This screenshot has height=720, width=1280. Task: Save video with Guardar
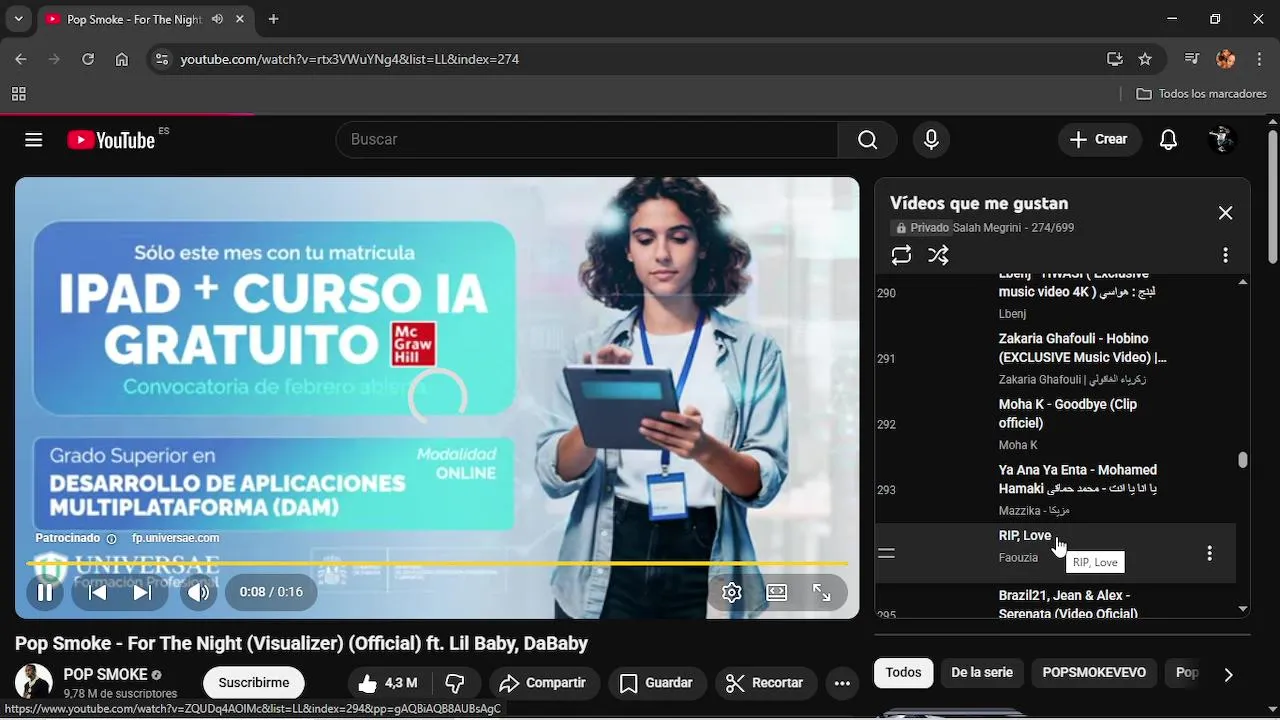[656, 683]
